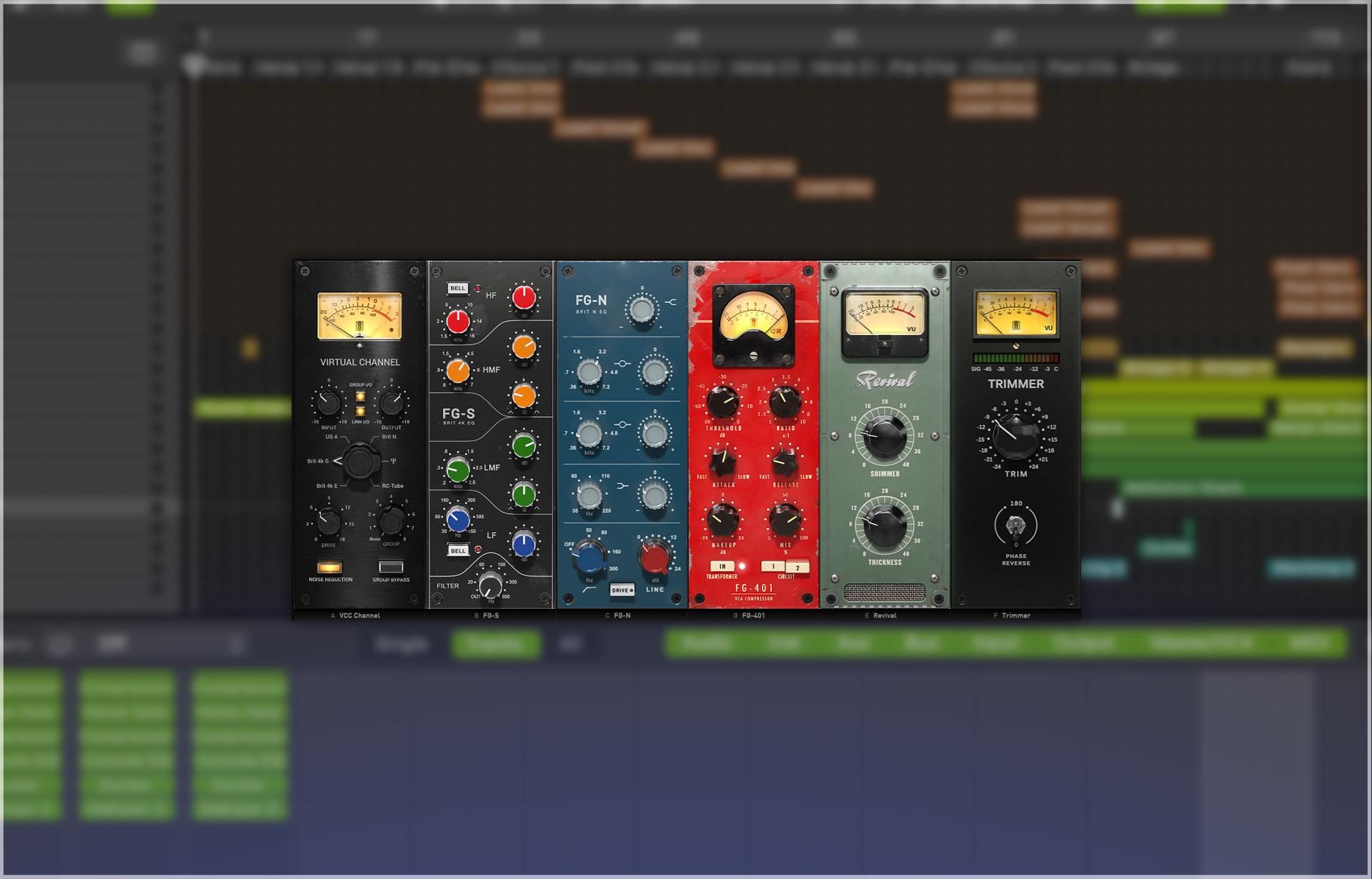Screen dimensions: 1372x879
Task: Click the Virtual Channel VU meter
Action: 359,315
